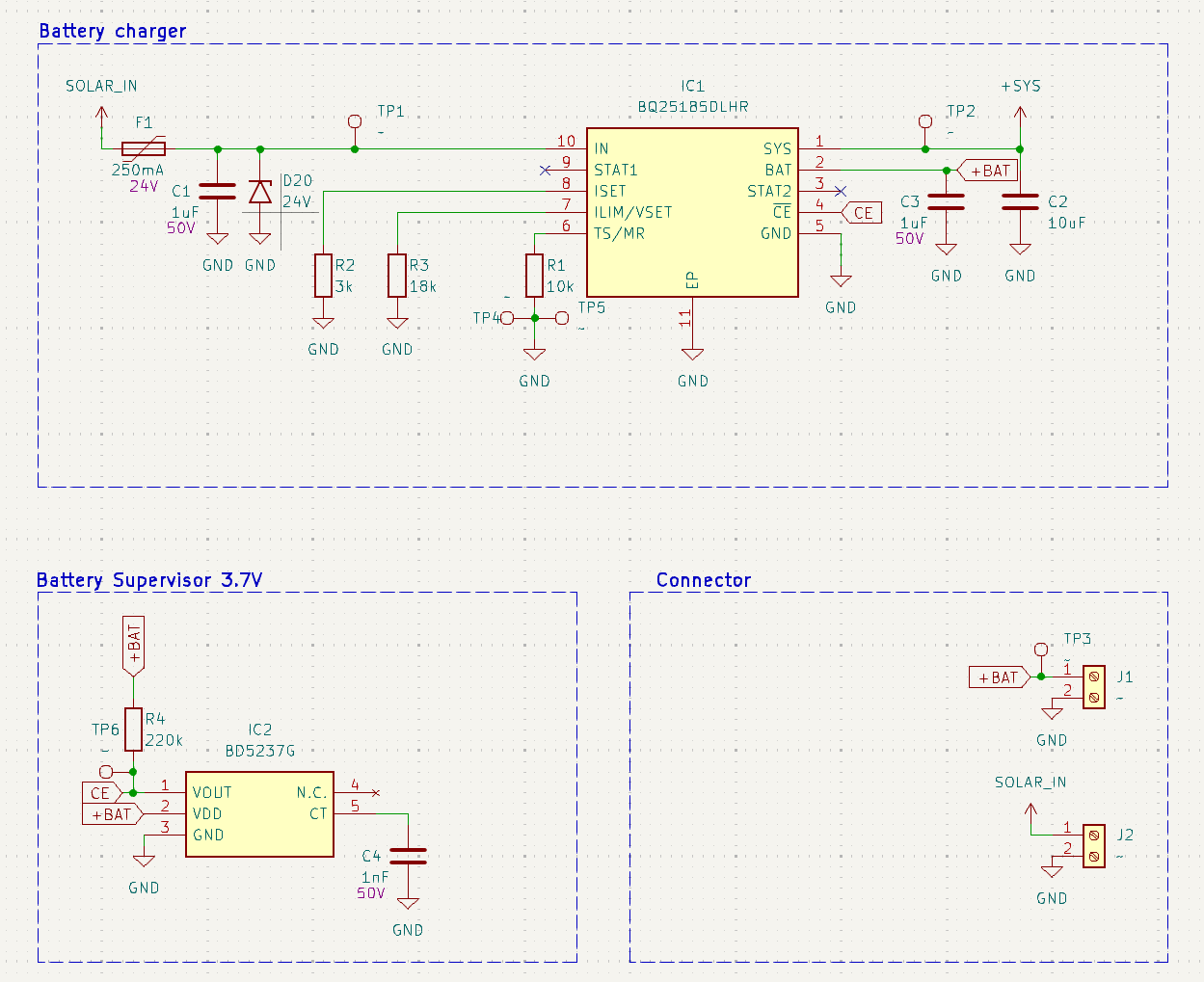1204x982 pixels.
Task: Click resistor R4 220k symbol
Action: (134, 730)
